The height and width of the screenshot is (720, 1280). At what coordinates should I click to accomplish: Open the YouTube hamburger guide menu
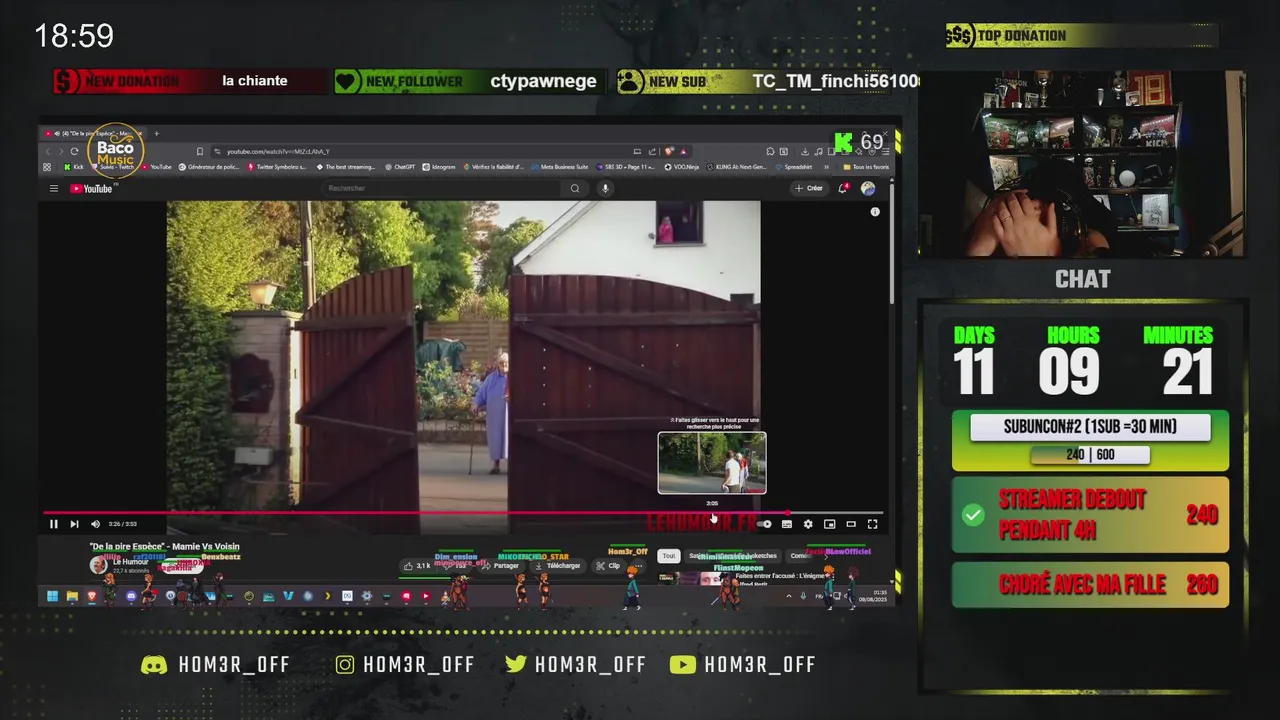tap(54, 188)
